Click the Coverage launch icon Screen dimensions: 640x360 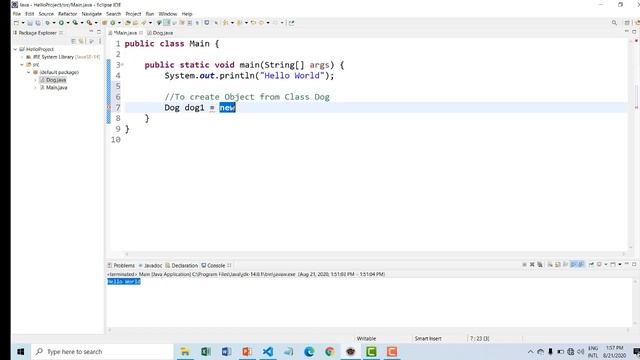click(x=75, y=23)
